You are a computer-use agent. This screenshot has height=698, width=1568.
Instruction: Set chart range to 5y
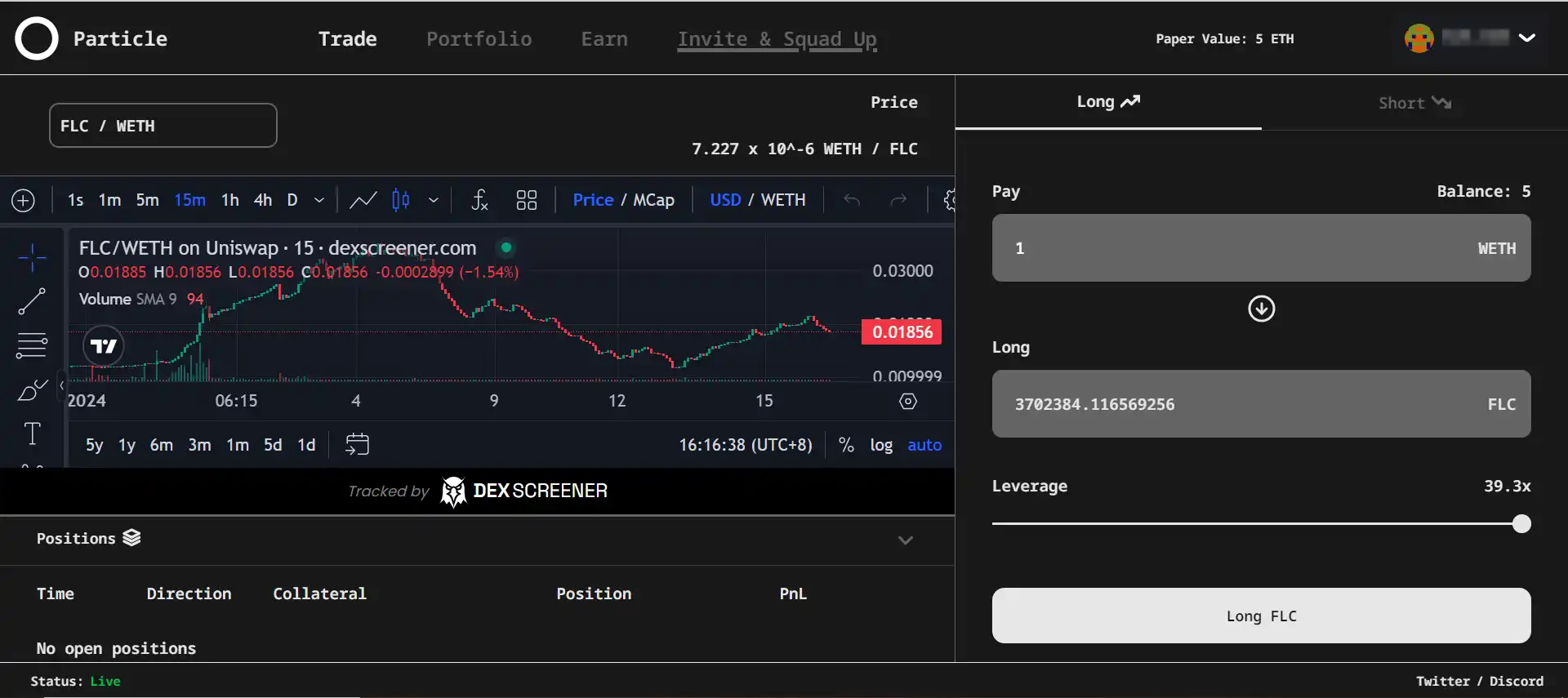(x=95, y=445)
